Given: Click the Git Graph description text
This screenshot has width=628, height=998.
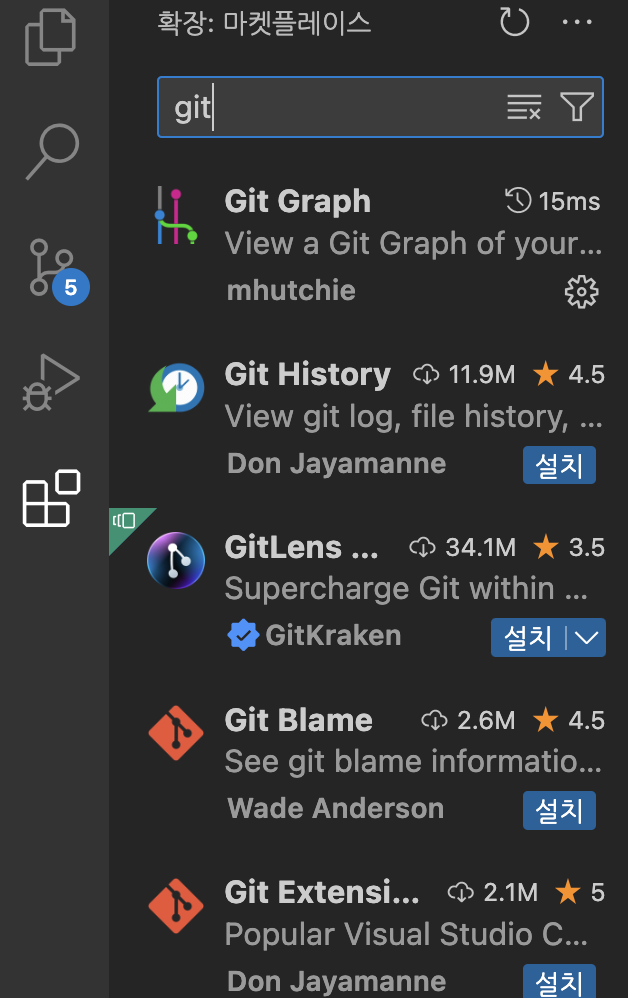Looking at the screenshot, I should coord(413,244).
